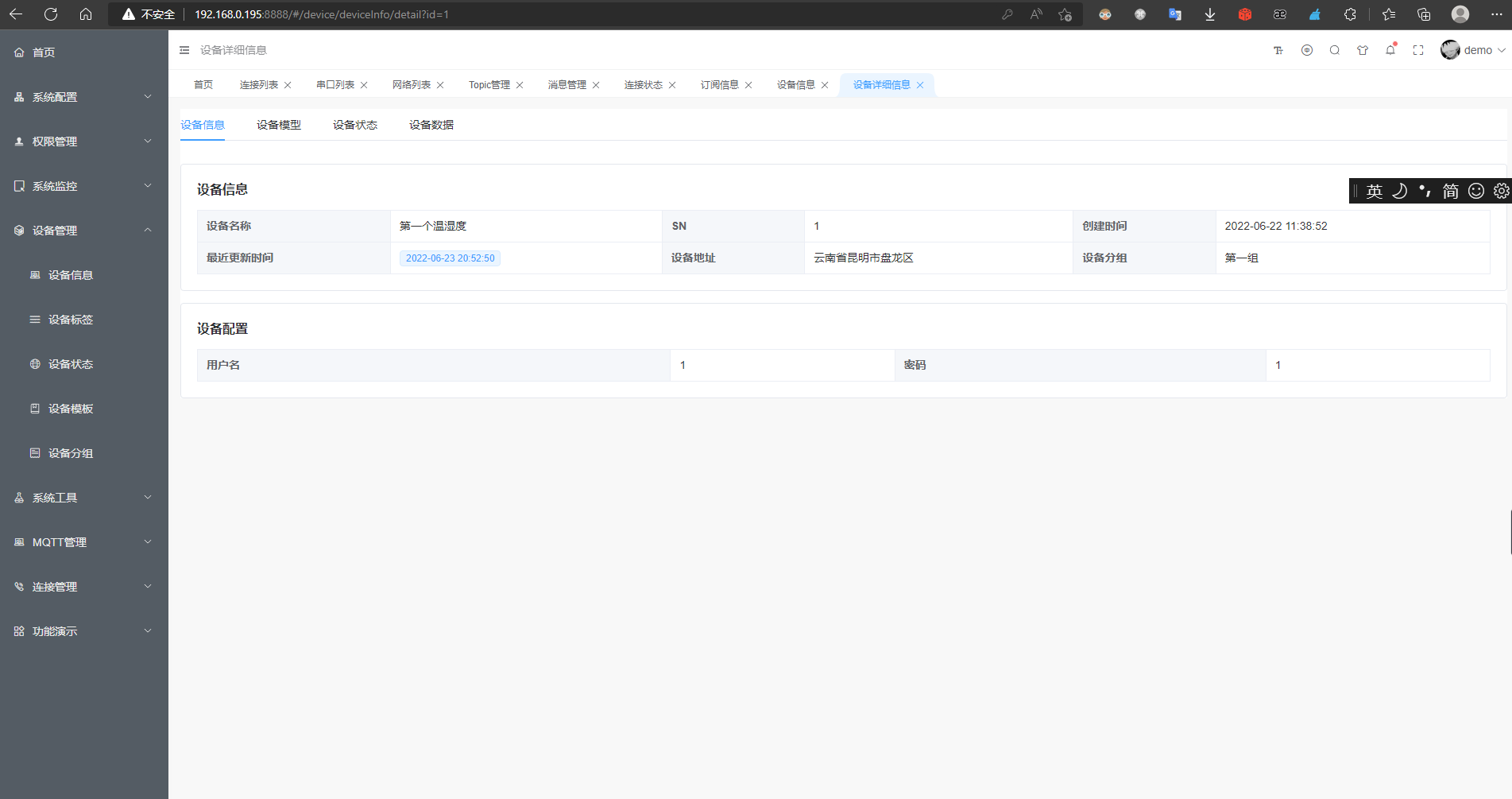Click the circular record icon in header
The width and height of the screenshot is (1512, 799).
[x=1307, y=50]
